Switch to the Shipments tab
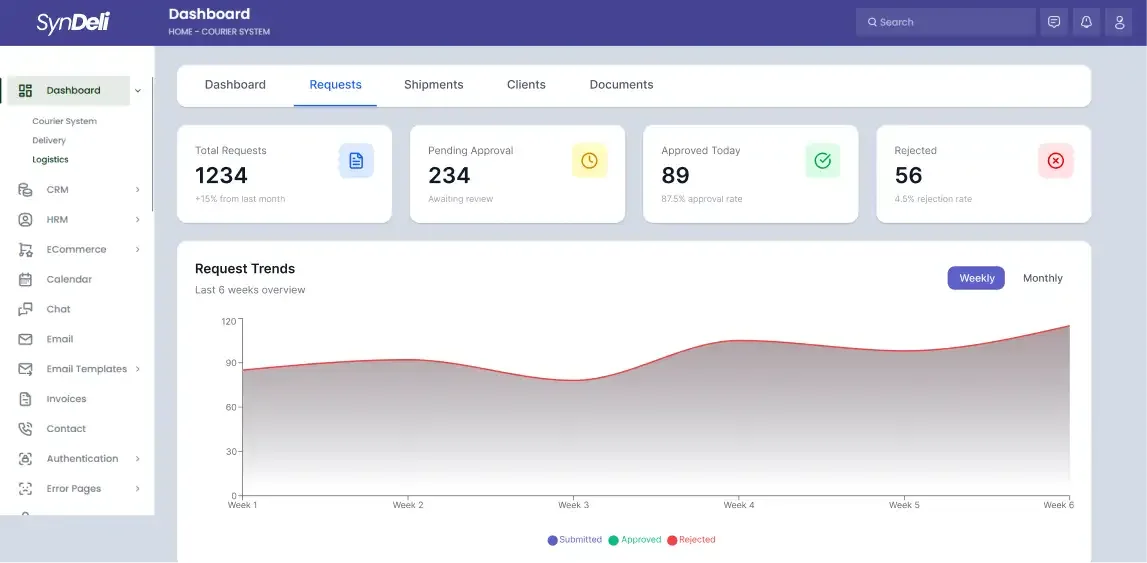Image resolution: width=1147 pixels, height=563 pixels. pyautogui.click(x=434, y=85)
